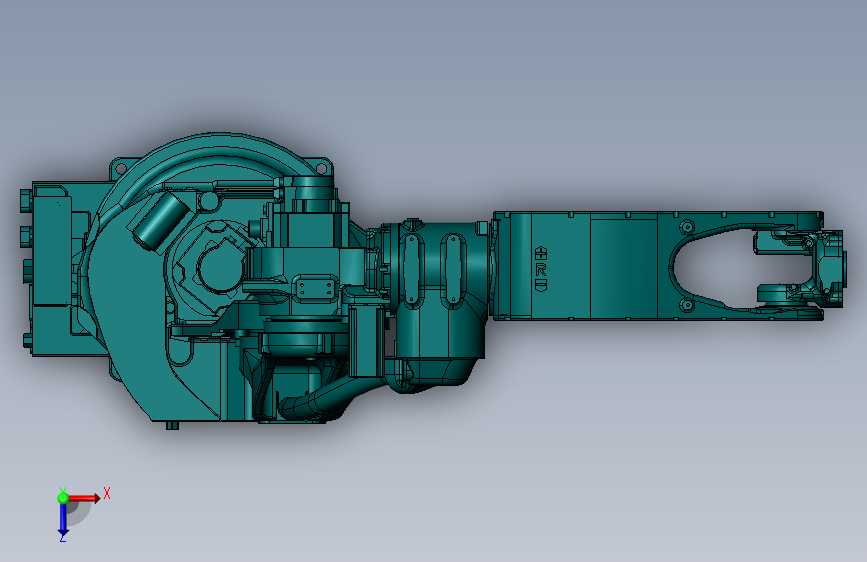Select the angled cylindrical motor on base
The width and height of the screenshot is (867, 562).
click(x=159, y=220)
